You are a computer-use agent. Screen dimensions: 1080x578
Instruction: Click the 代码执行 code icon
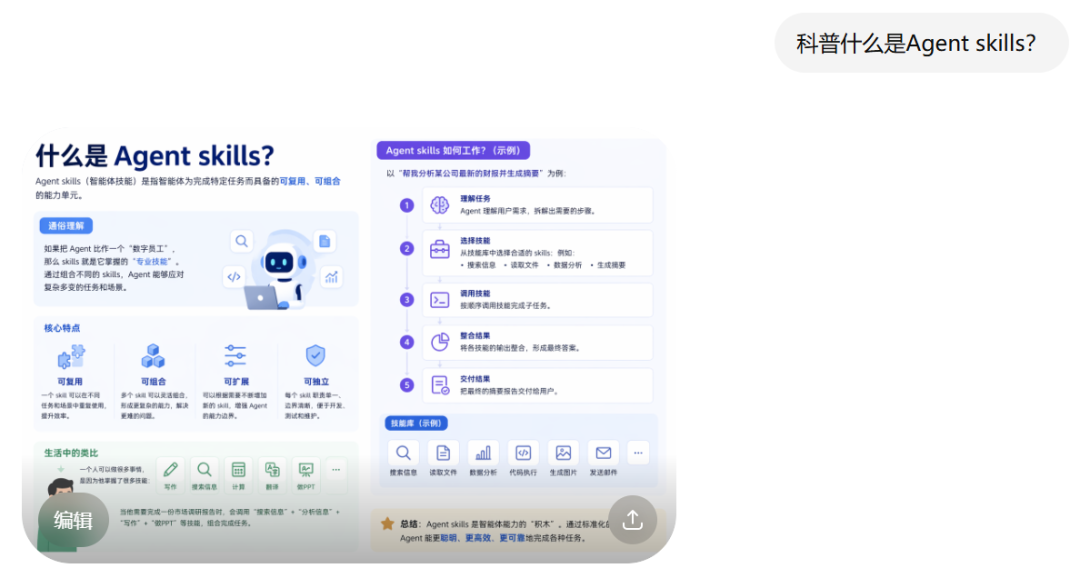pos(523,453)
